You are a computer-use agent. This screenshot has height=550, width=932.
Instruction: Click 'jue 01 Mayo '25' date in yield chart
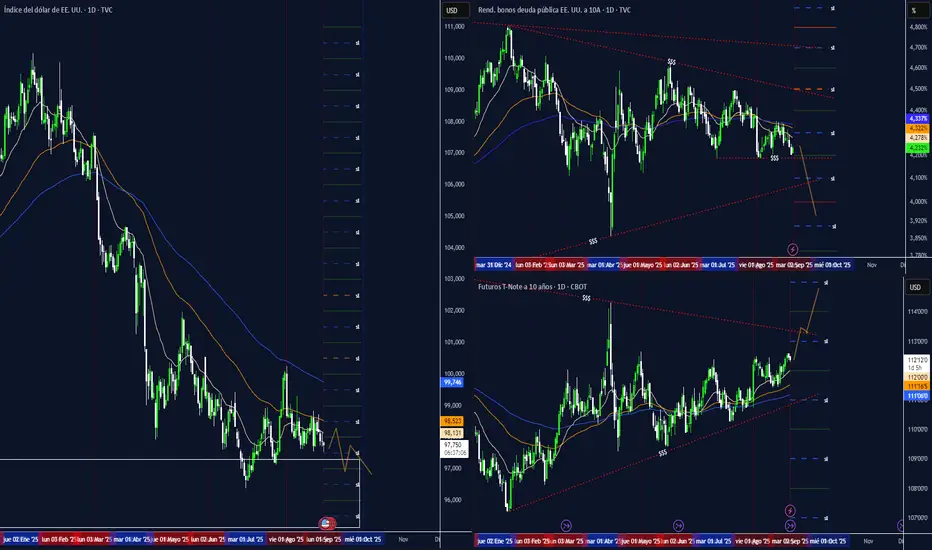point(643,265)
